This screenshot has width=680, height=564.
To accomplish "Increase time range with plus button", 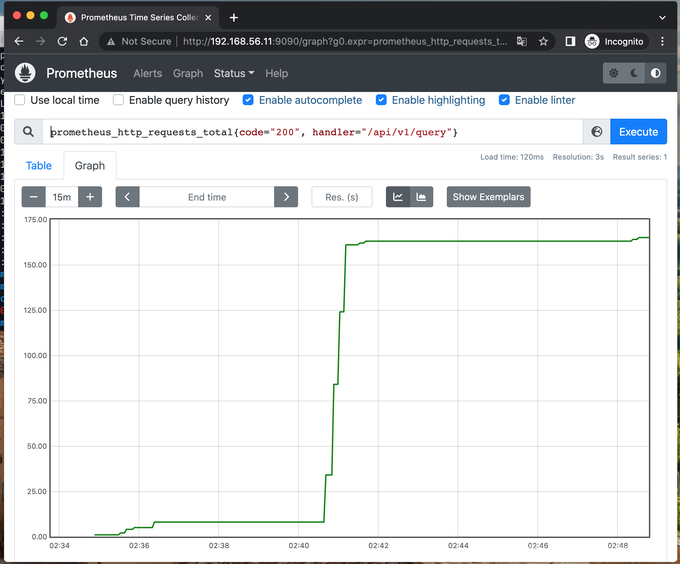I will (90, 197).
